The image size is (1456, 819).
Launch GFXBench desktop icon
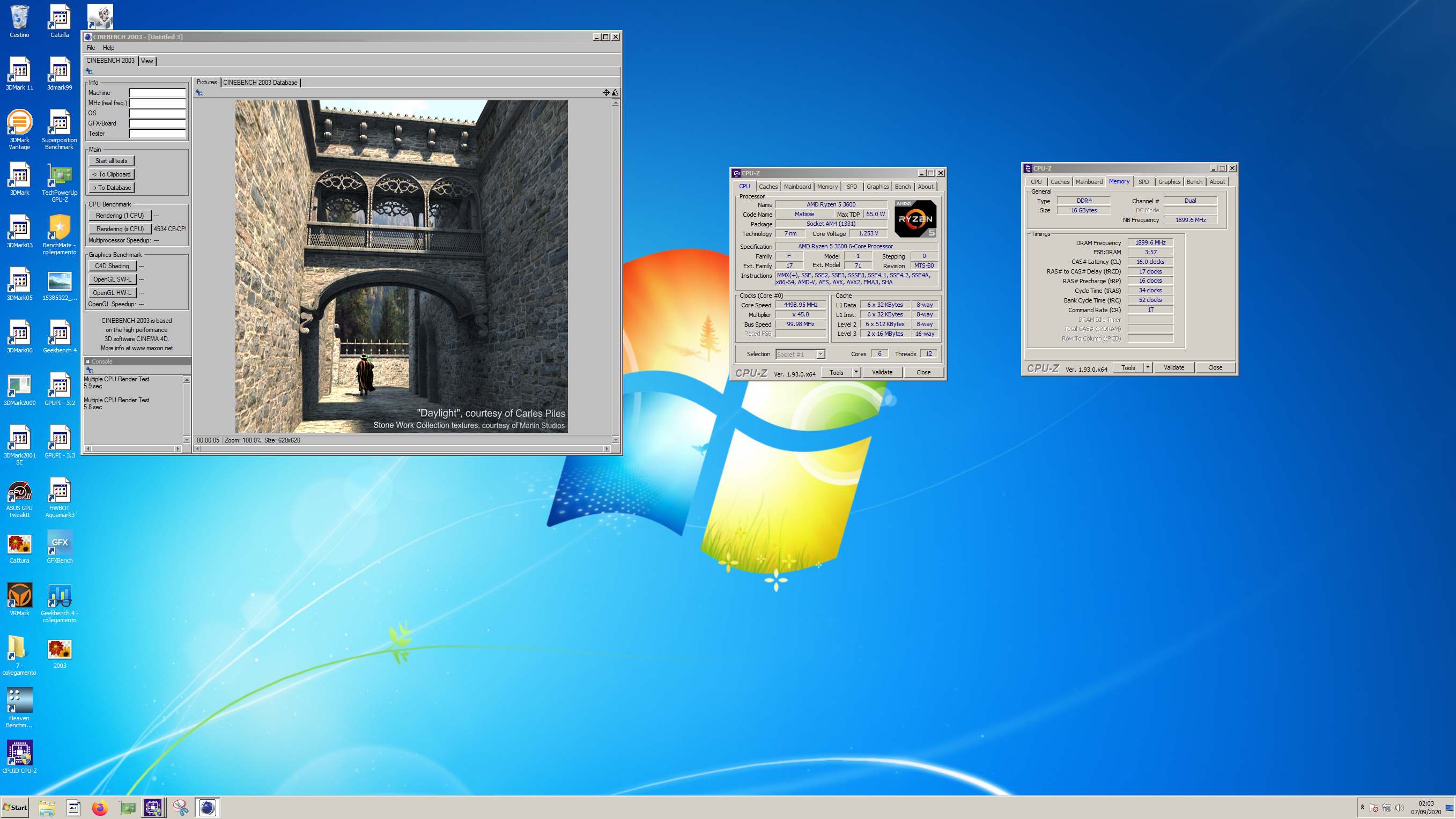tap(60, 547)
